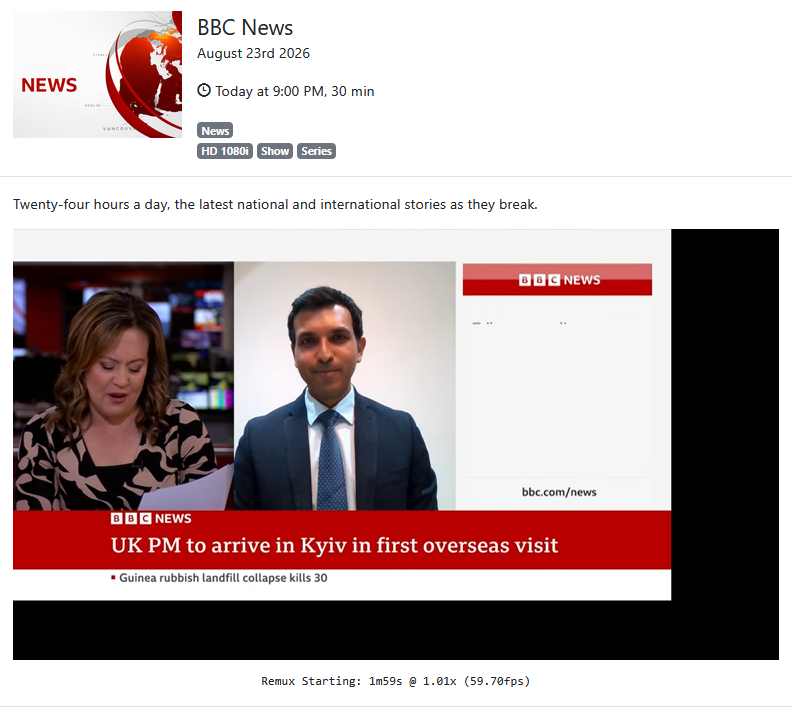Select the Show tag
The image size is (792, 717).
pyautogui.click(x=275, y=151)
